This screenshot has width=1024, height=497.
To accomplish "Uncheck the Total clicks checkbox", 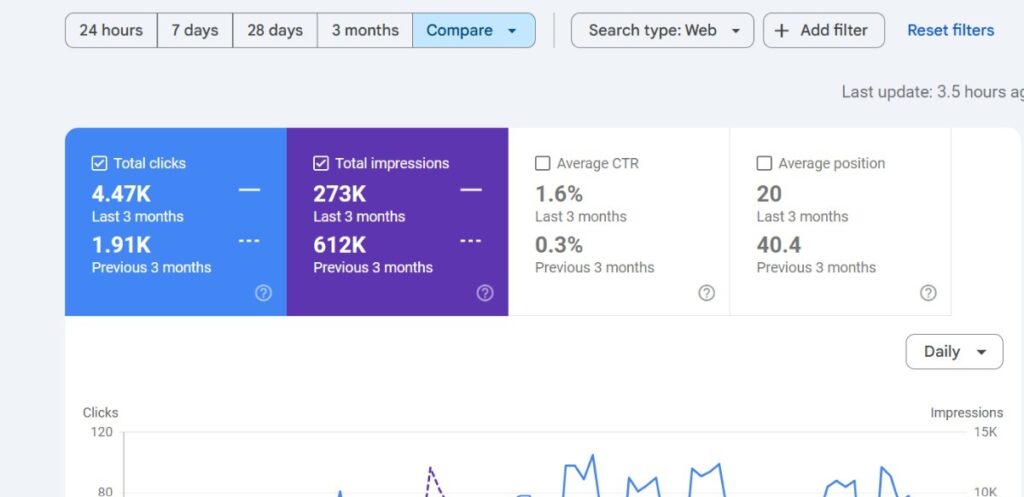I will pyautogui.click(x=99, y=163).
